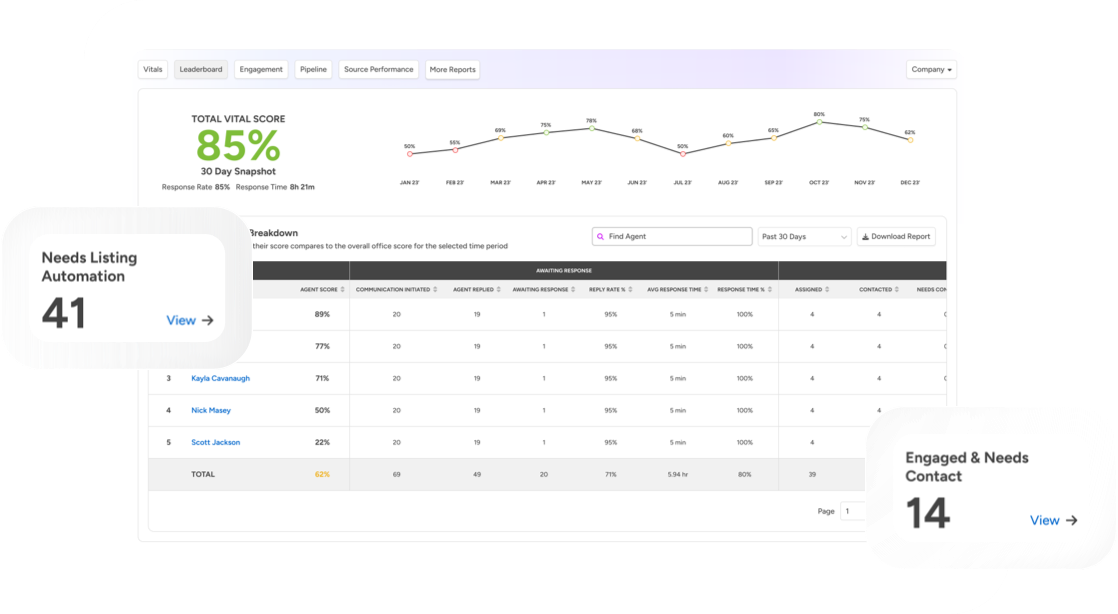Open the Company dropdown
The width and height of the screenshot is (1118, 614).
(931, 70)
